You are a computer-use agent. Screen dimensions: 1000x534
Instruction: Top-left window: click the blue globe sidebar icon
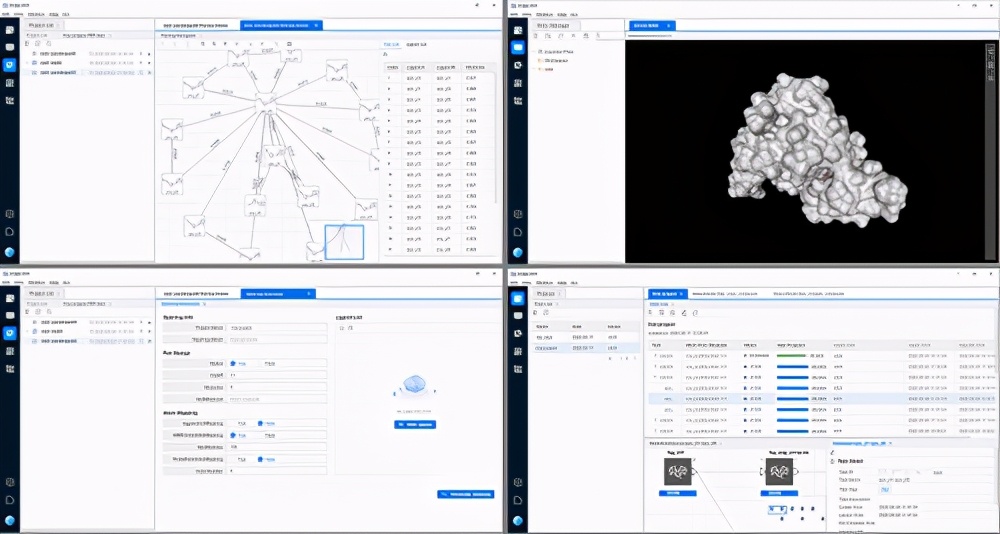10,252
